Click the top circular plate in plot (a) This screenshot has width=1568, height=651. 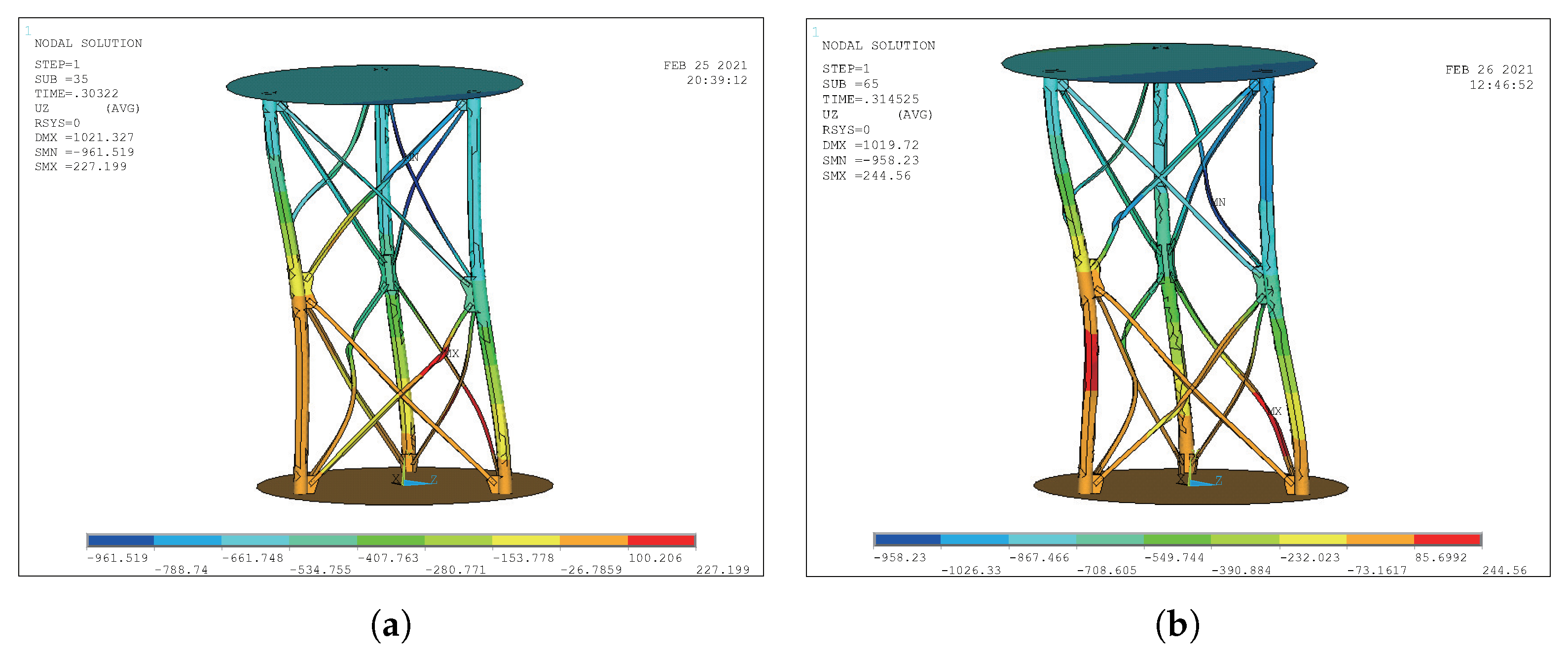pyautogui.click(x=374, y=84)
